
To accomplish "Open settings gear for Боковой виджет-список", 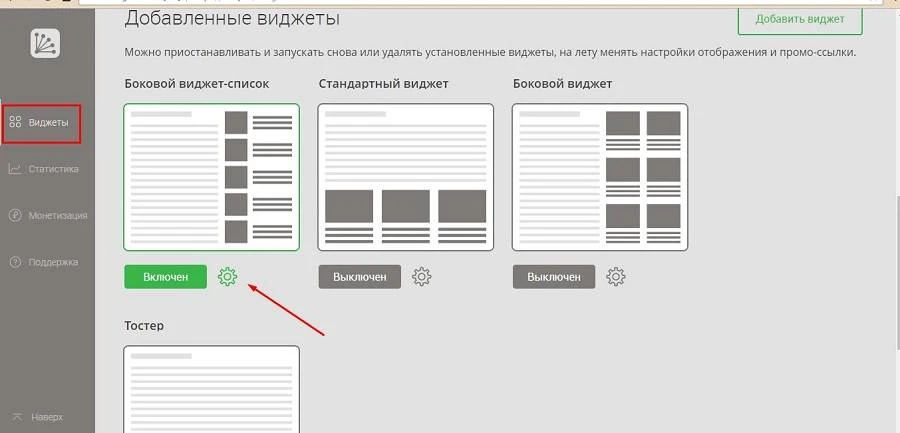I will (x=227, y=277).
